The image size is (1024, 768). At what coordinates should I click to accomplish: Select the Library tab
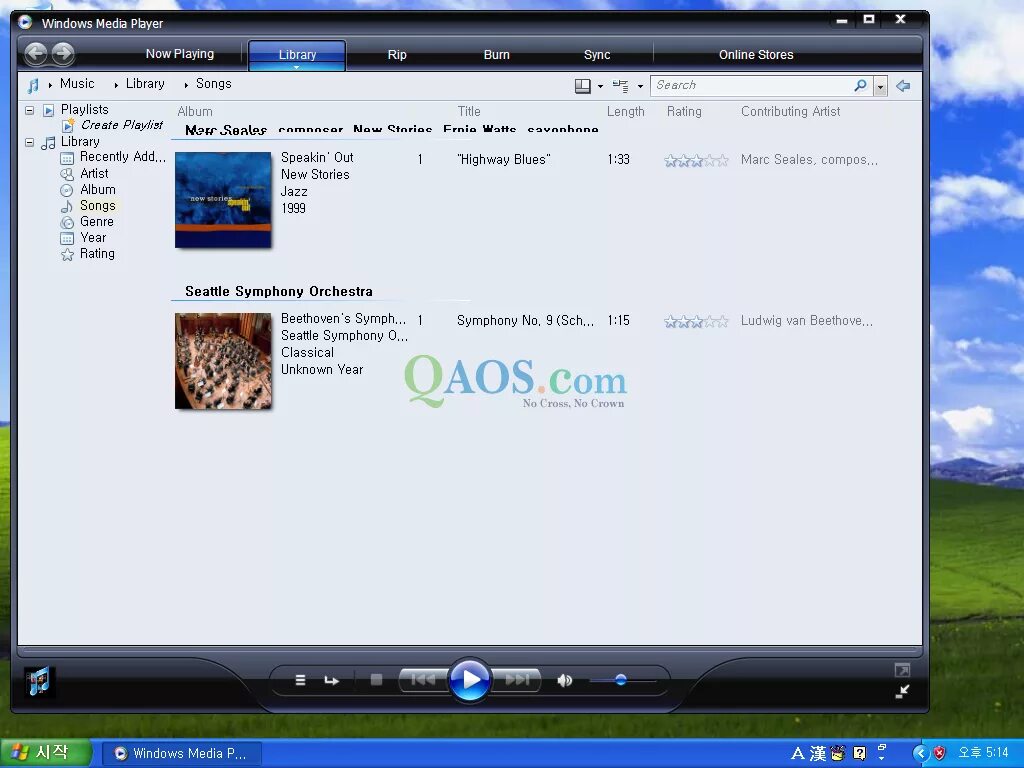point(297,55)
